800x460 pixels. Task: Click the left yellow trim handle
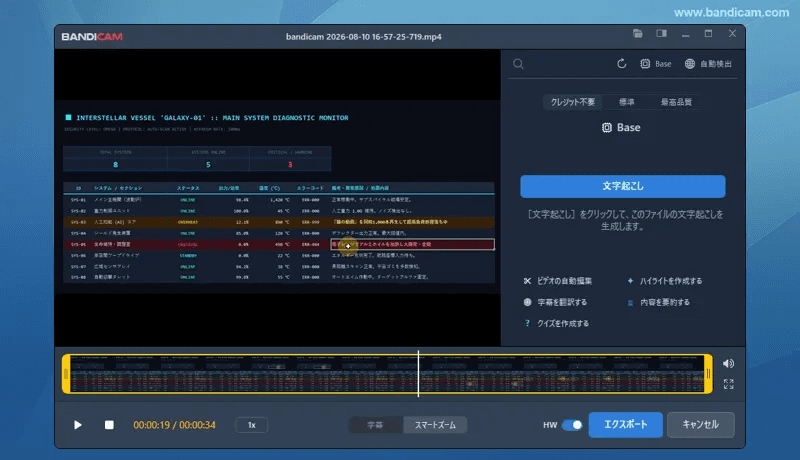(66, 374)
